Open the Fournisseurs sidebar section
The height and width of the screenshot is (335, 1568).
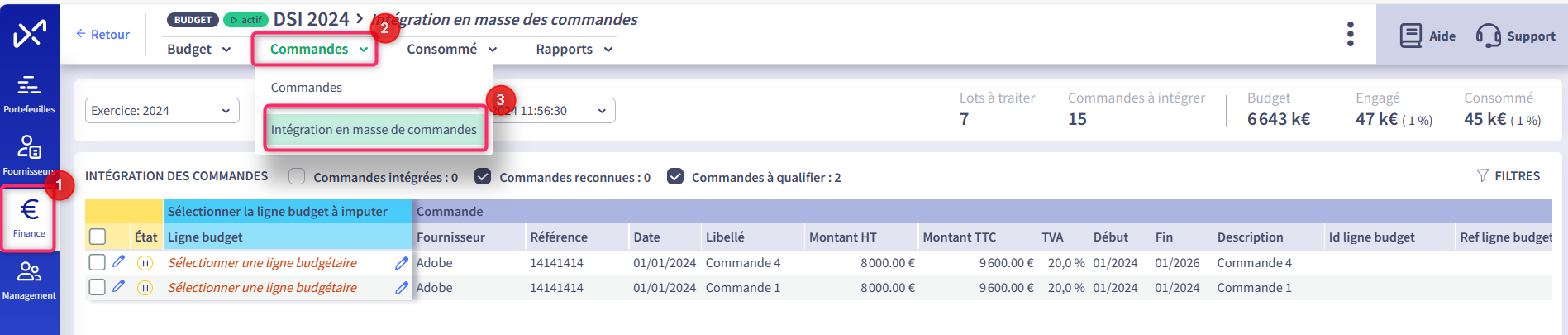[29, 156]
